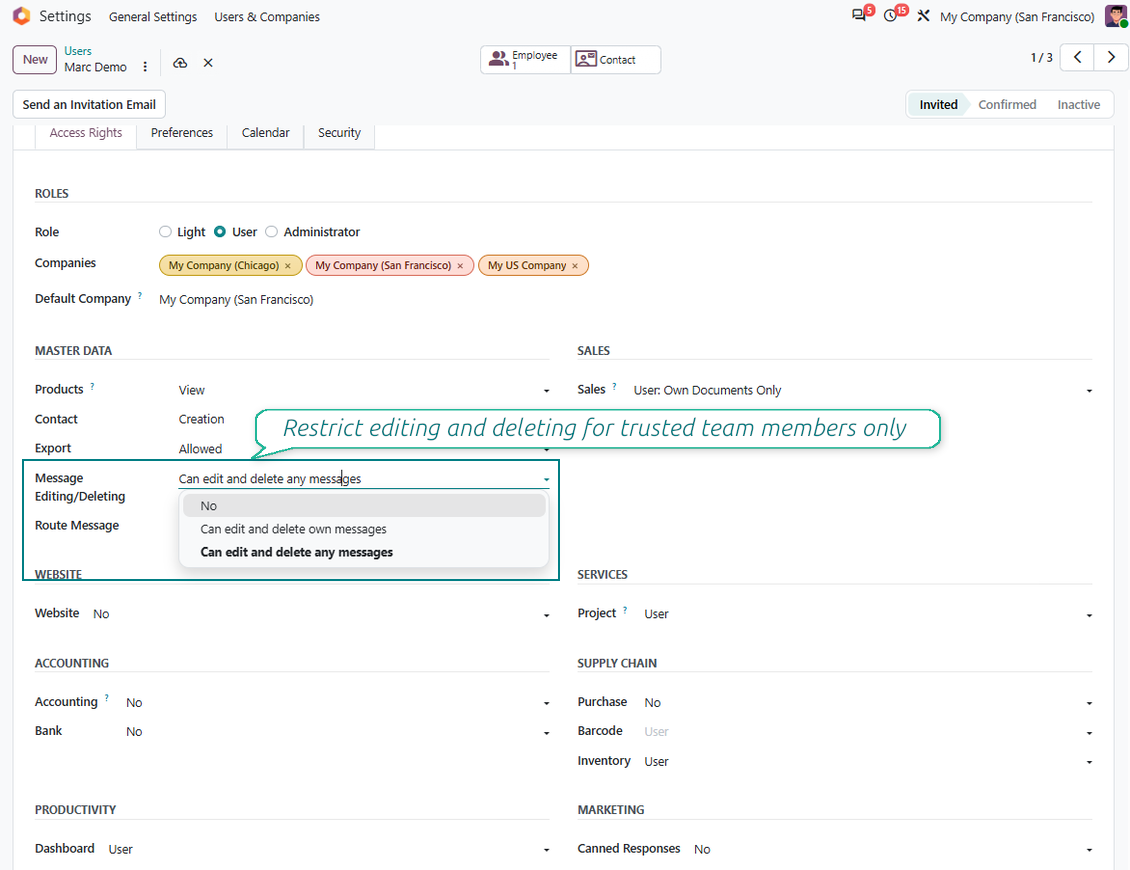Show Sales help question mark

pyautogui.click(x=614, y=386)
